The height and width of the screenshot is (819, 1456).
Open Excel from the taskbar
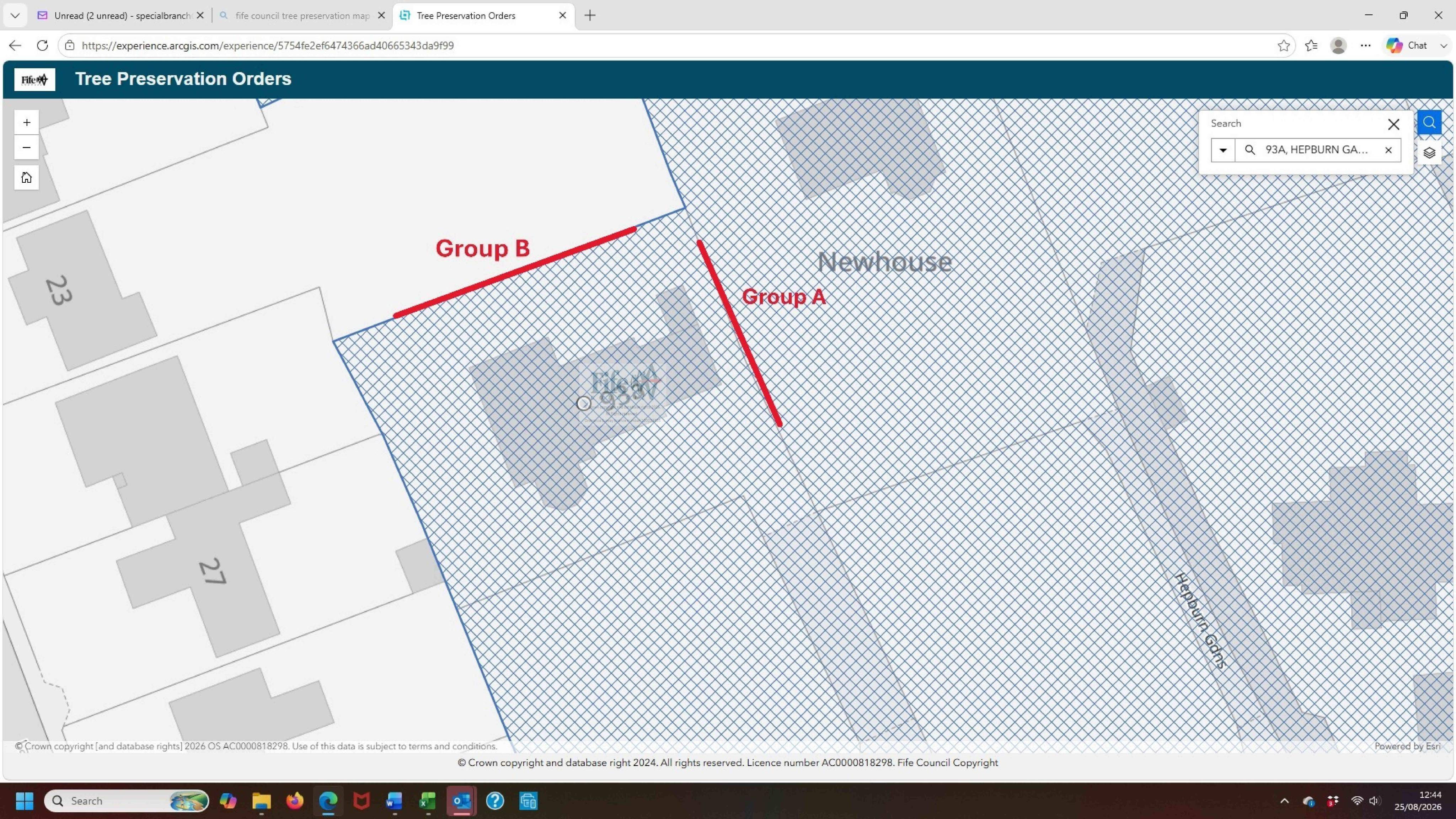coord(427,801)
